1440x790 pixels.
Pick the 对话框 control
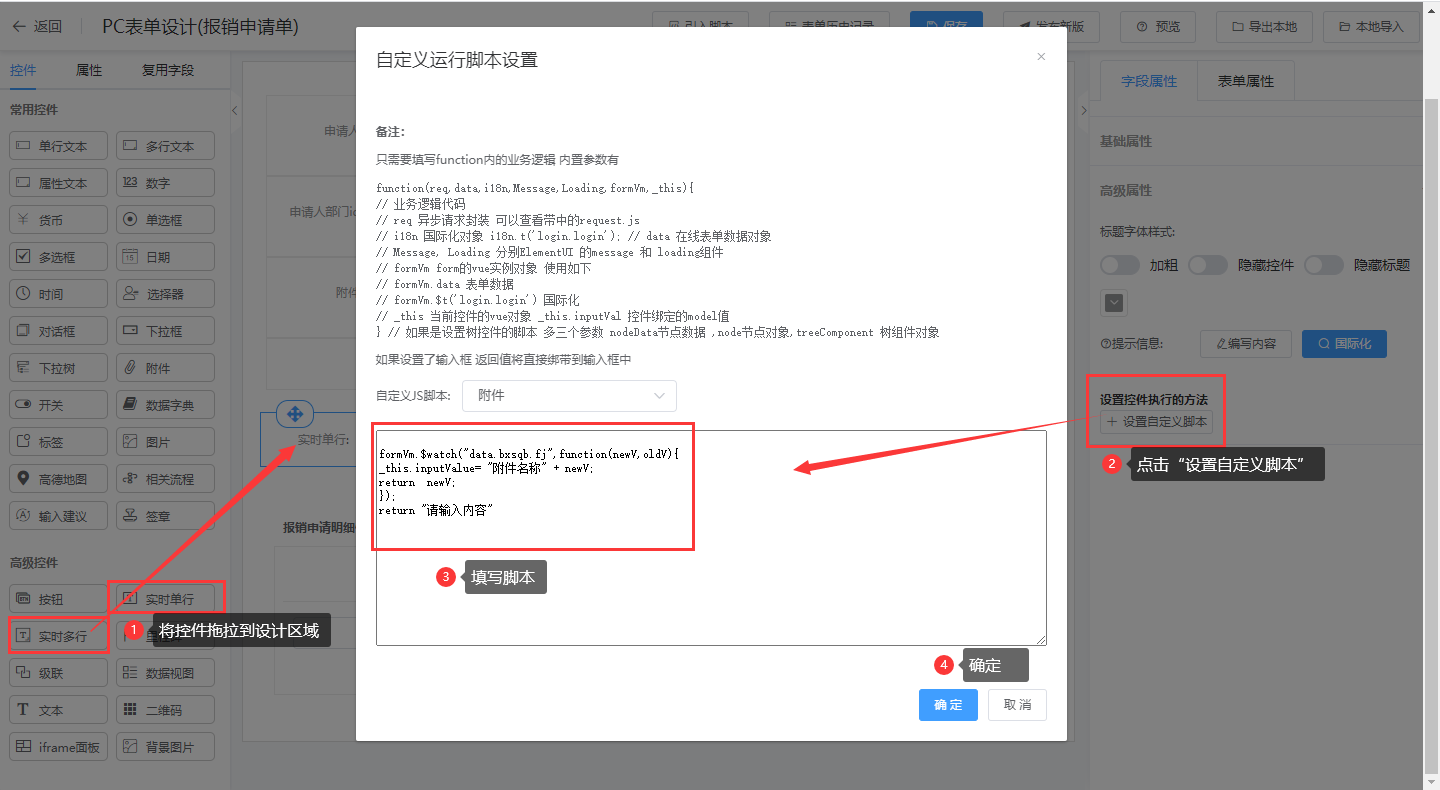58,331
